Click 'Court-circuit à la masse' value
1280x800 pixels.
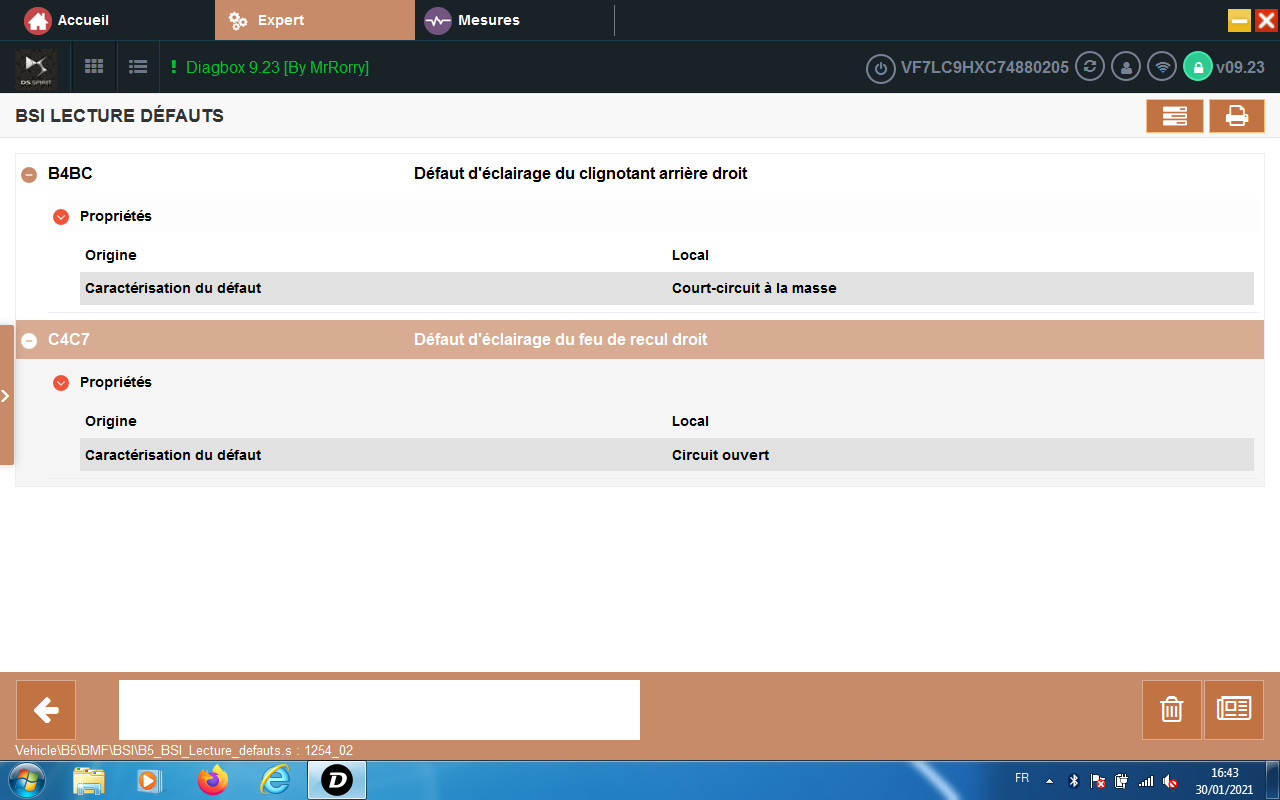coord(754,288)
